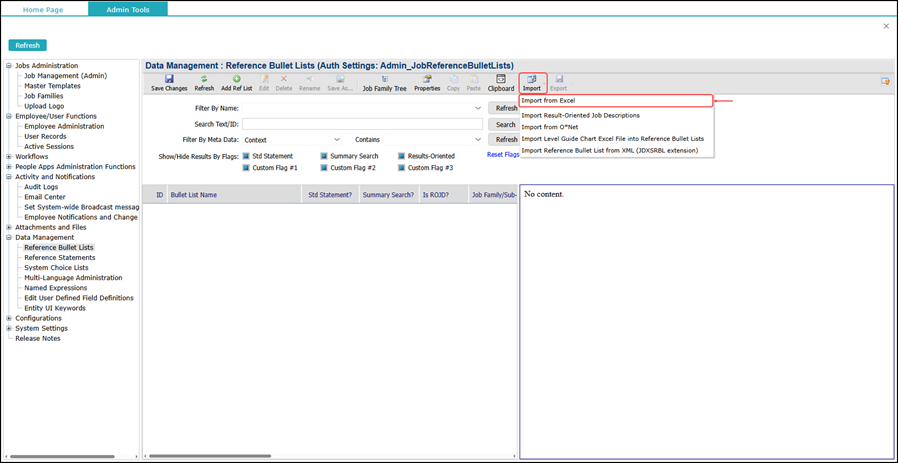The image size is (899, 463).
Task: Collapse the Employee/User Functions tree node
Action: (x=9, y=116)
